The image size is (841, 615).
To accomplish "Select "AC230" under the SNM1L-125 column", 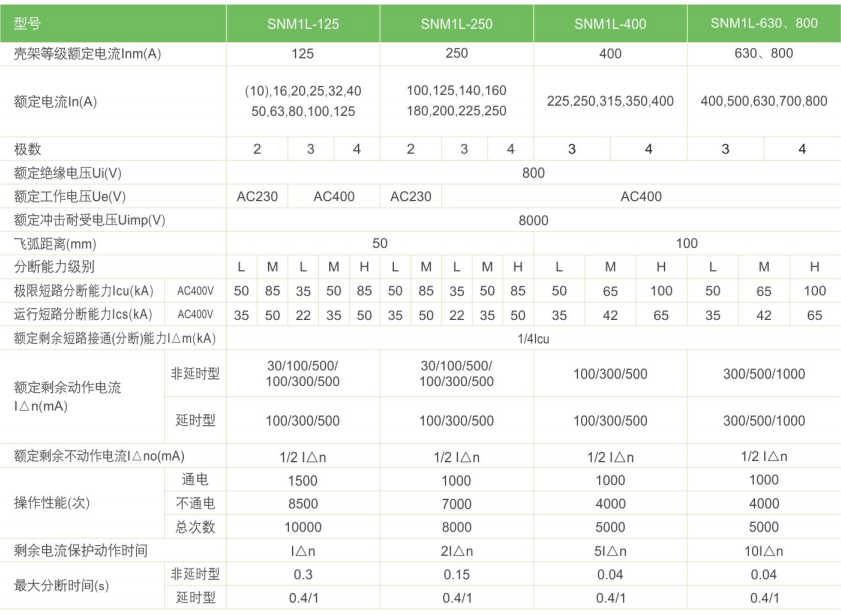I will click(257, 196).
